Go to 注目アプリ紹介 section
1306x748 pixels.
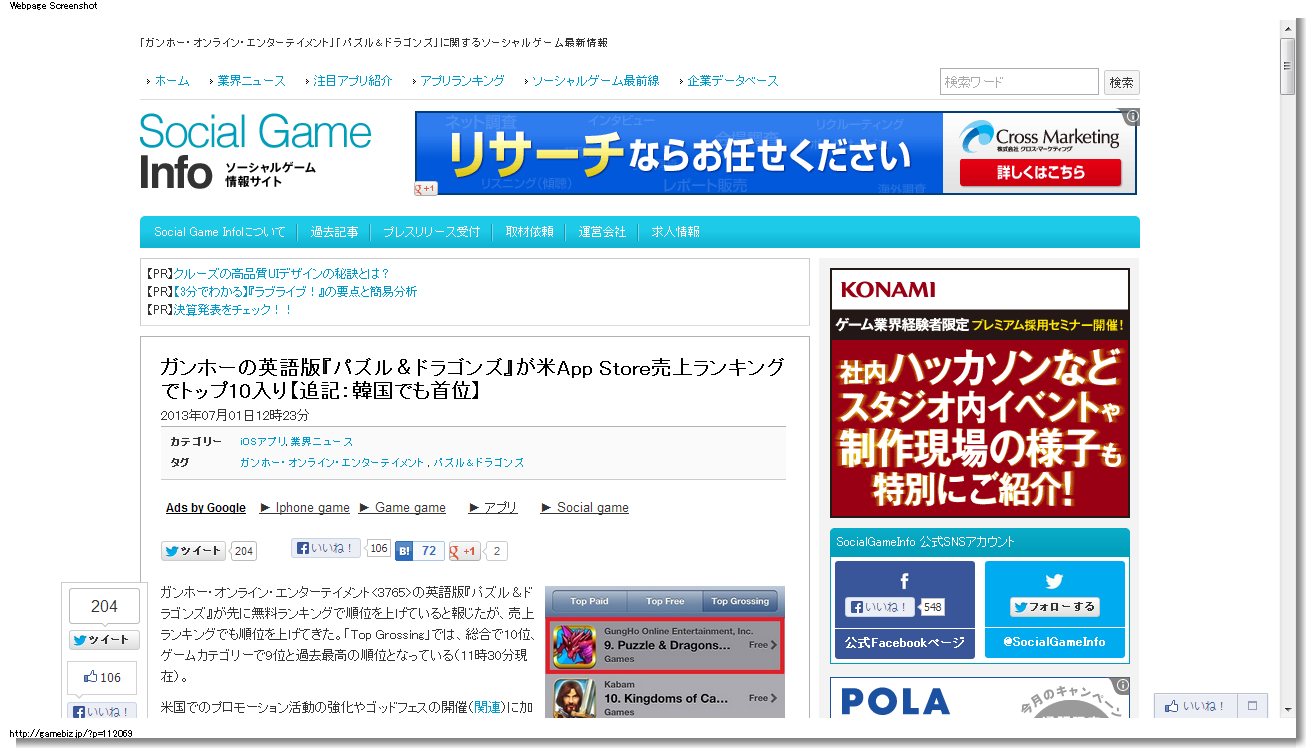[352, 81]
